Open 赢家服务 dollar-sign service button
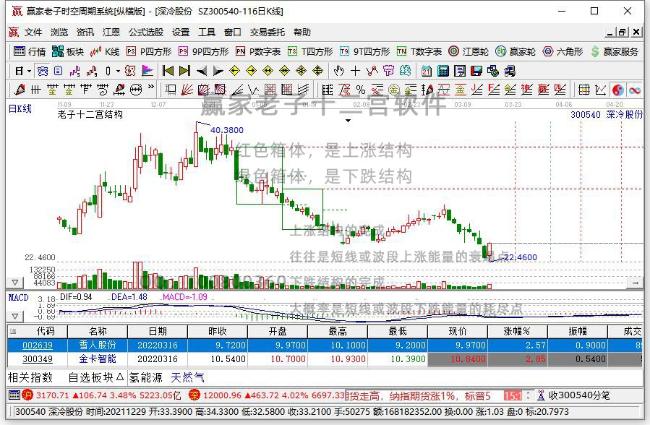The height and width of the screenshot is (425, 650). point(614,51)
